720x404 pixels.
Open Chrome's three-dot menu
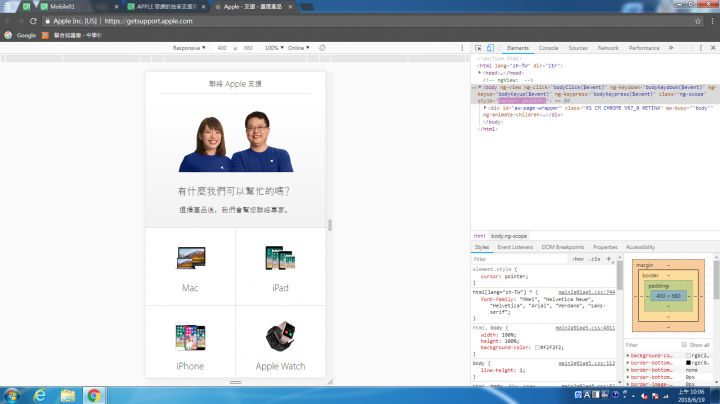tap(712, 21)
